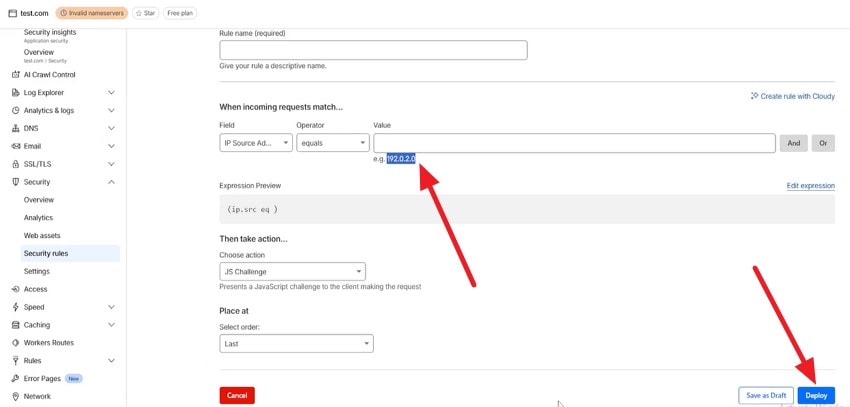The width and height of the screenshot is (850, 407).
Task: Open the Field dropdown IP Source Address
Action: (x=256, y=143)
